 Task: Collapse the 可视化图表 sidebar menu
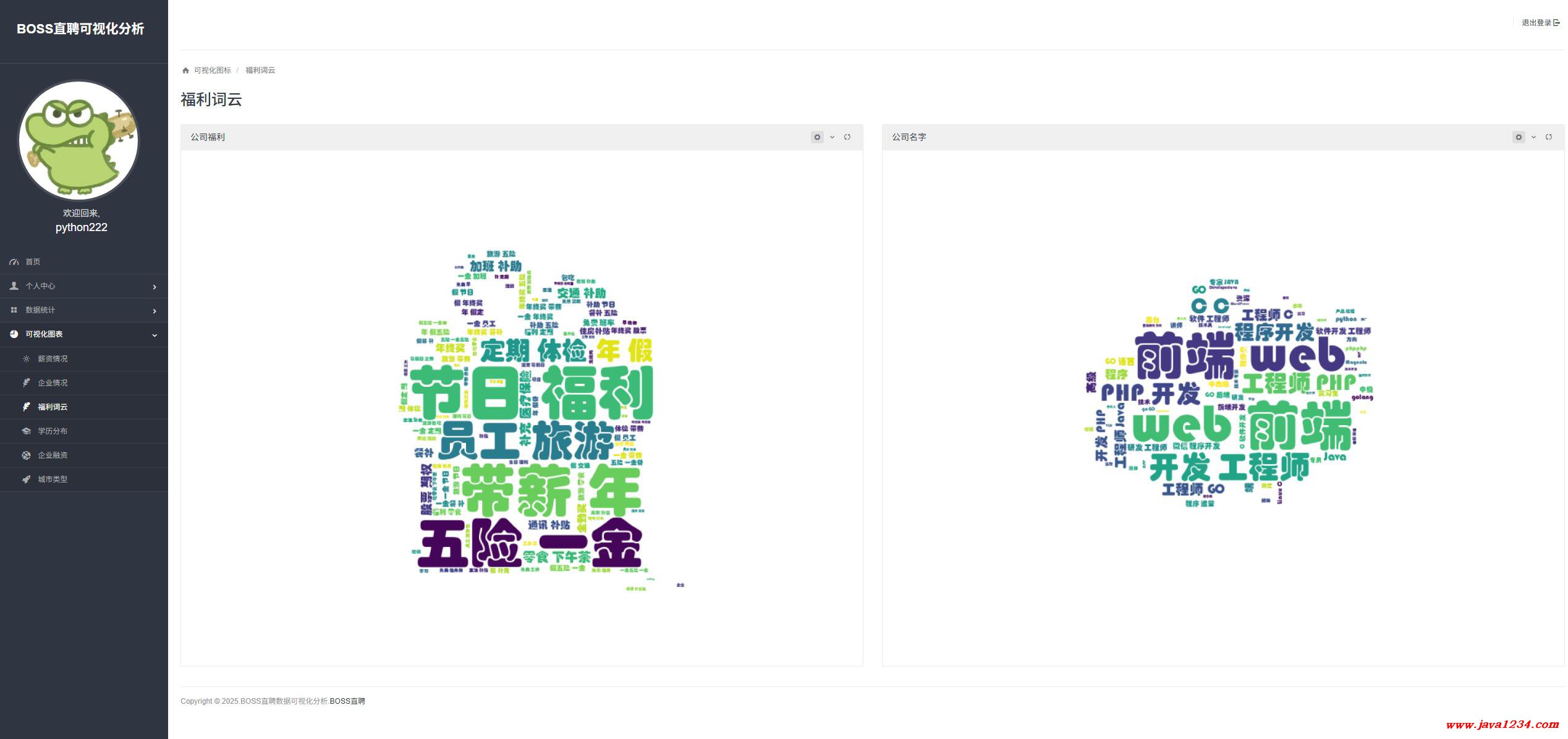(155, 335)
